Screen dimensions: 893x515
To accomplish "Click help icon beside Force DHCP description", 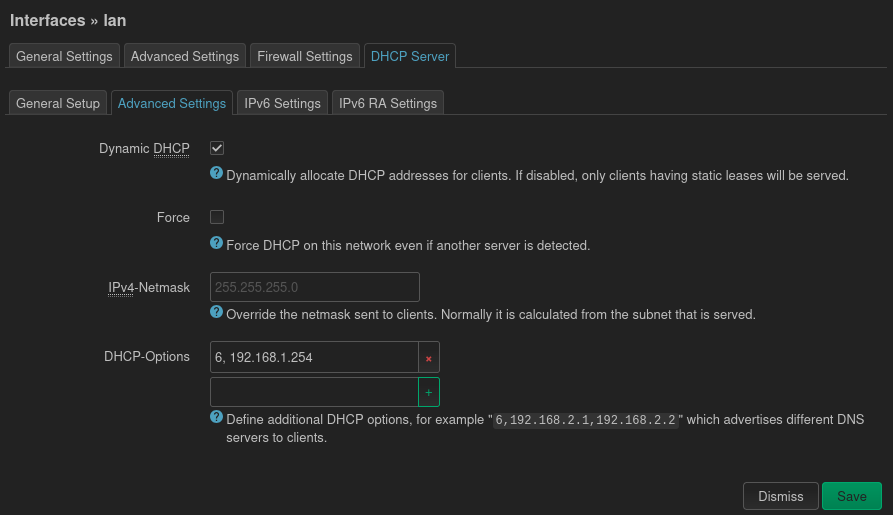I will click(216, 243).
